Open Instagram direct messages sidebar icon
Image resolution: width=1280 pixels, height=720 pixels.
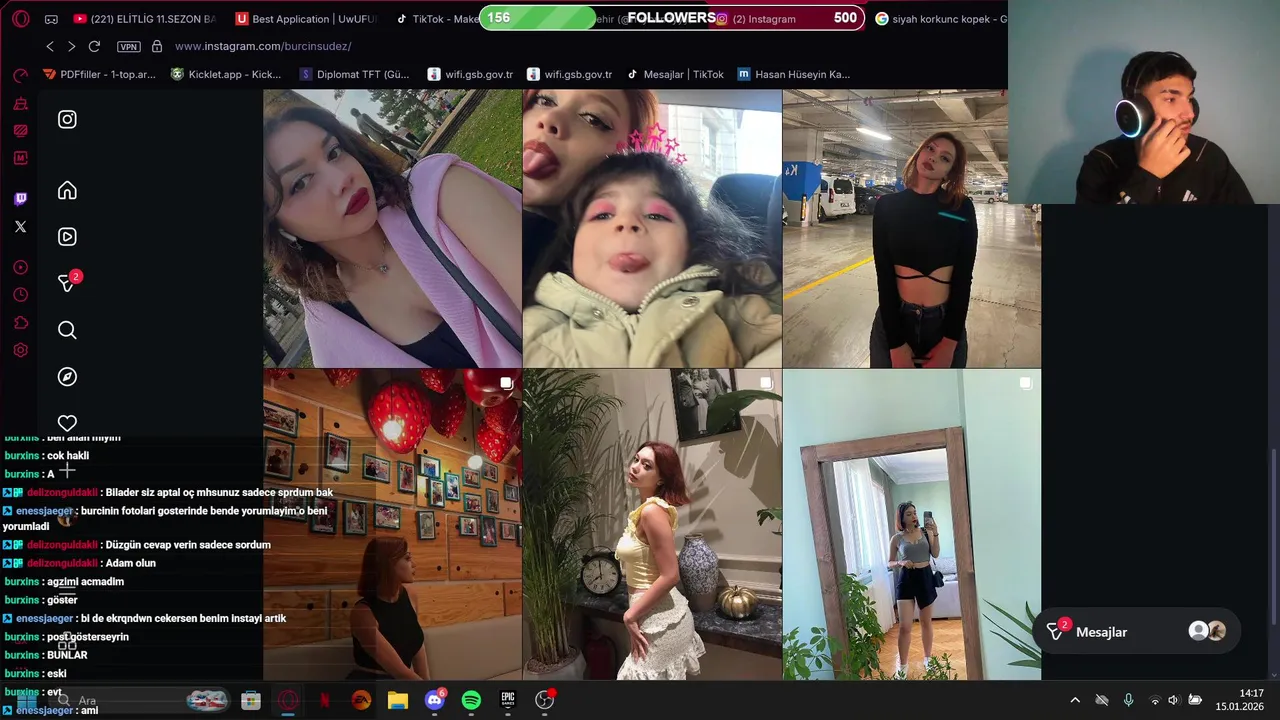coord(67,283)
